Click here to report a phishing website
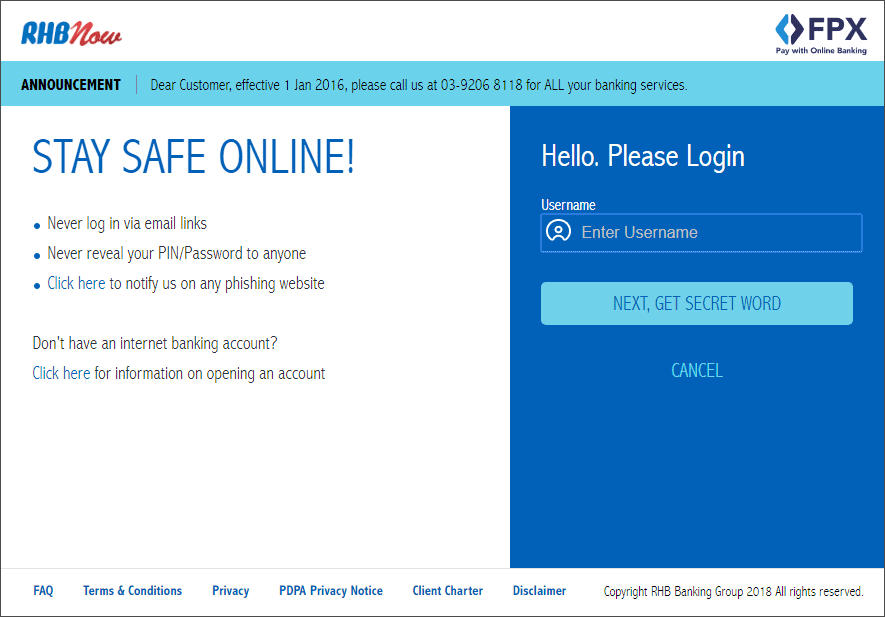The height and width of the screenshot is (617, 885). (x=75, y=283)
